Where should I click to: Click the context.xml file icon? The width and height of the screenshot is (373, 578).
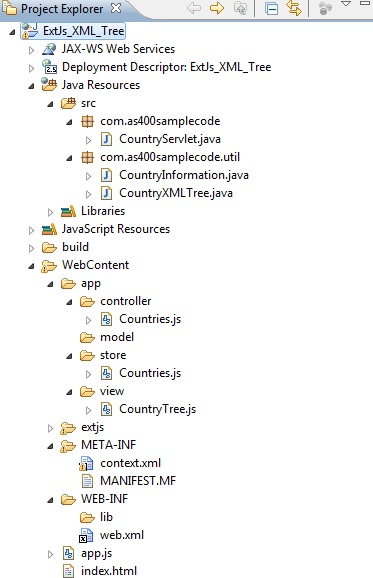click(x=87, y=463)
